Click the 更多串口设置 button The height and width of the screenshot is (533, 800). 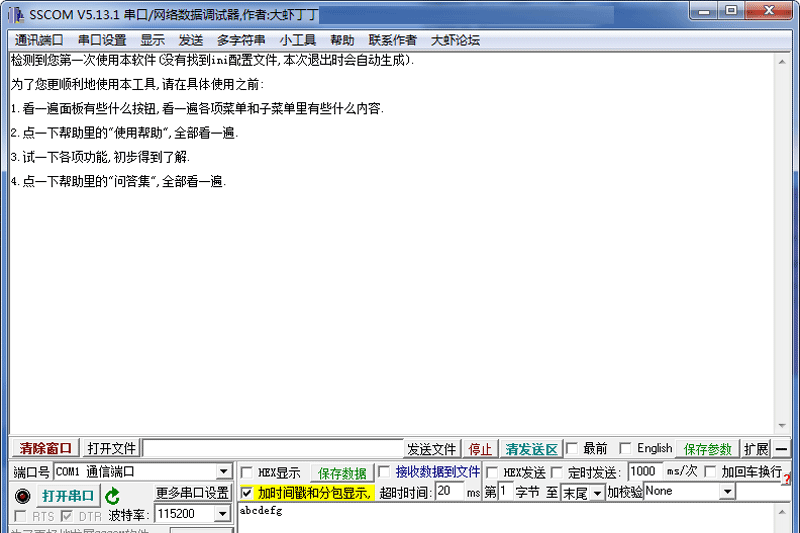(x=192, y=493)
